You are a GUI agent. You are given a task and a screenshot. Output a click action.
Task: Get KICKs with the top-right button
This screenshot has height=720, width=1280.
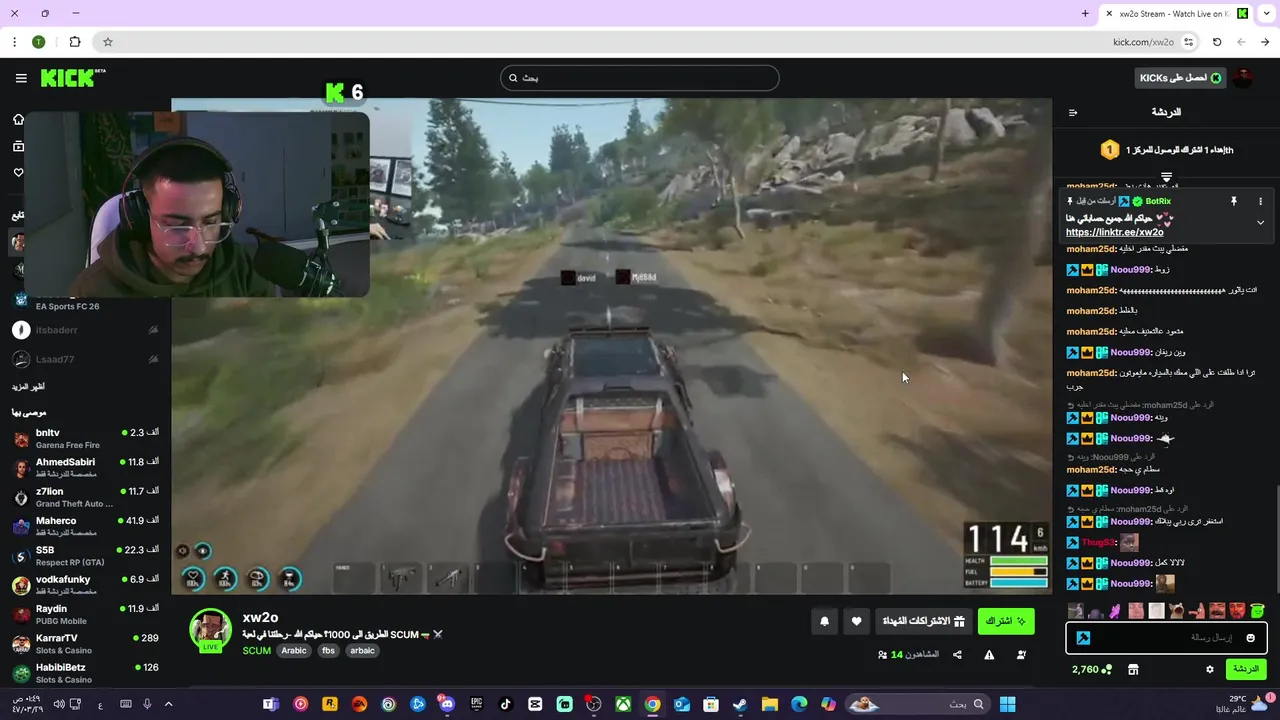pos(1182,78)
